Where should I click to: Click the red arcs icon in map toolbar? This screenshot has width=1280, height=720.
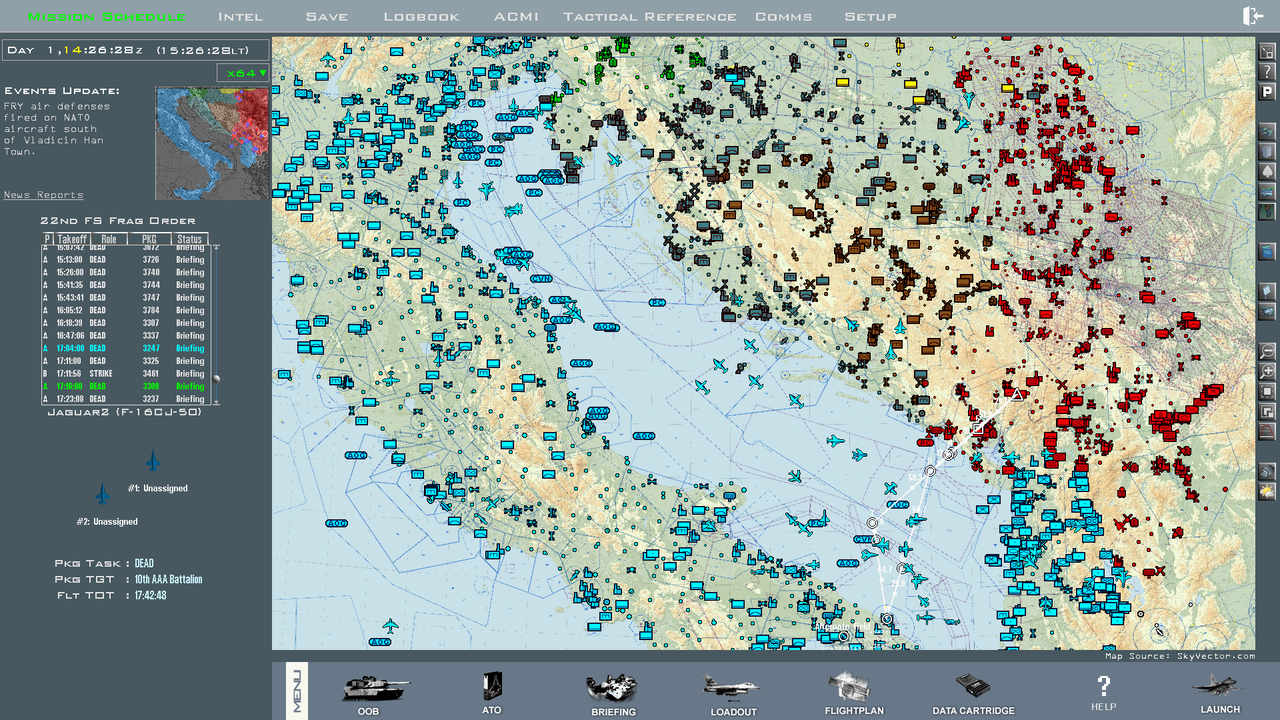tap(1267, 432)
